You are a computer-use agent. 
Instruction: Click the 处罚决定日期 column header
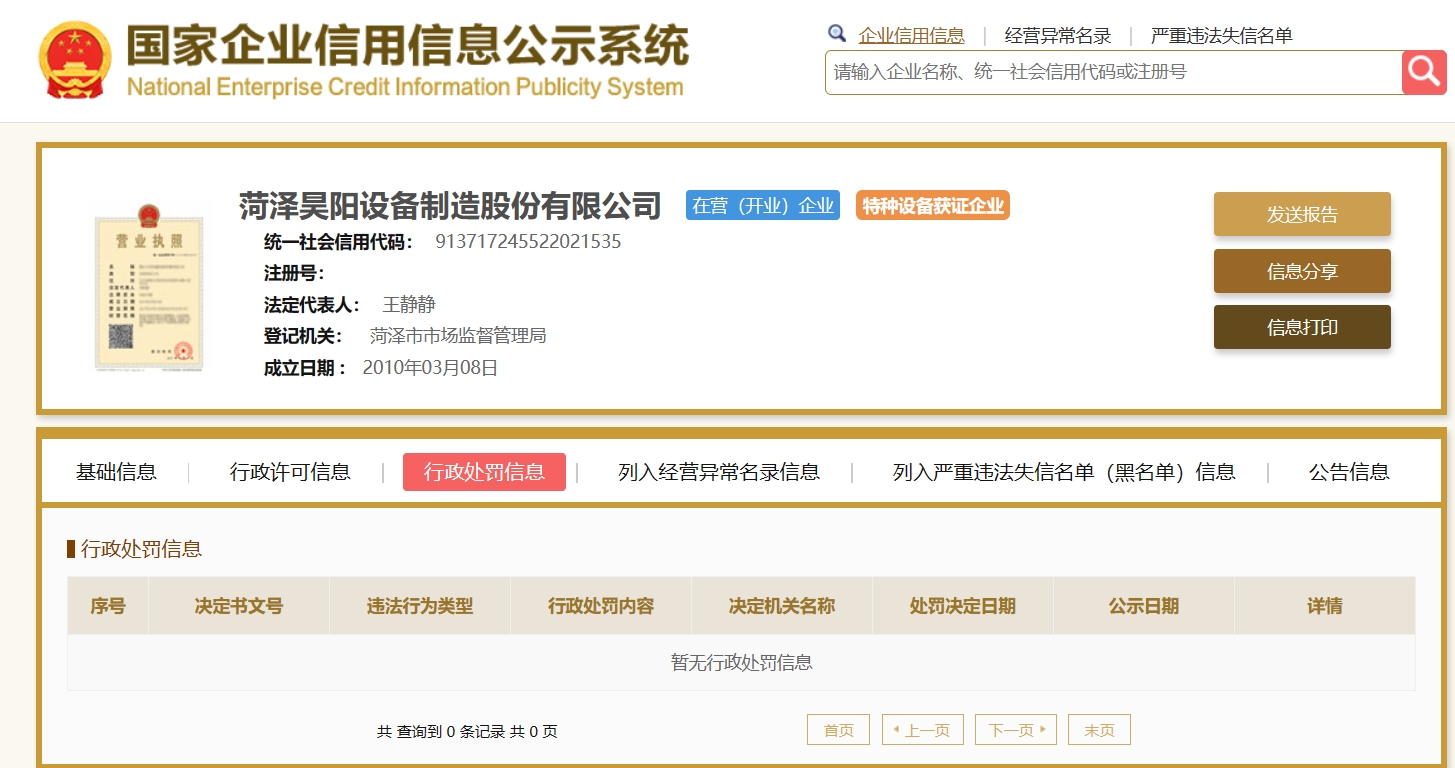pos(963,605)
